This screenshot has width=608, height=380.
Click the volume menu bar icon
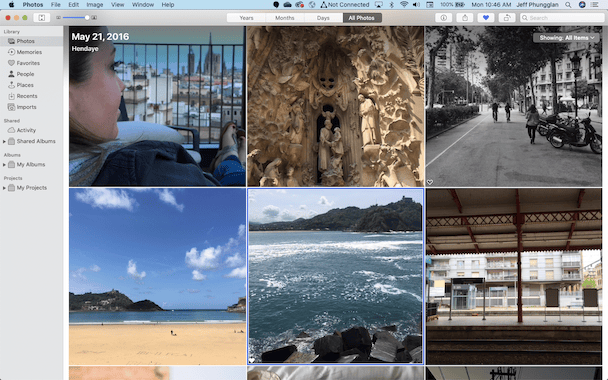click(416, 5)
